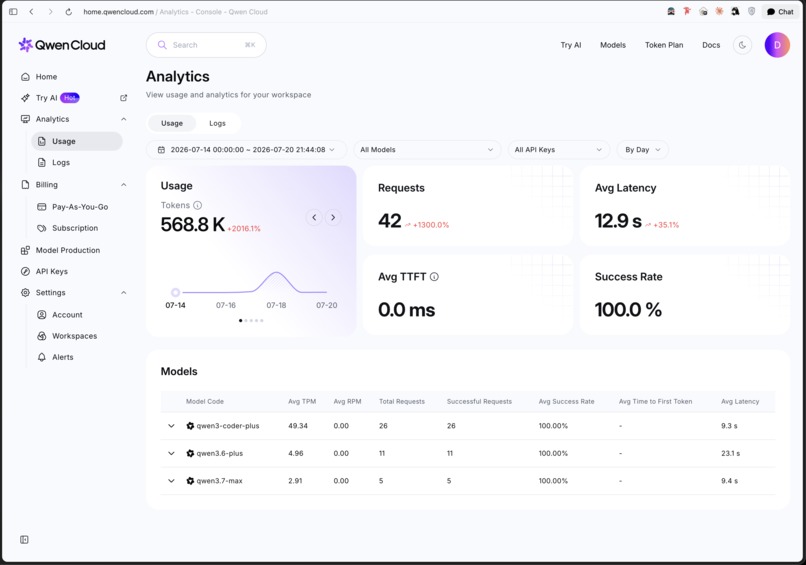Open the browser Chat button
Screen dimensions: 806x565
[x=780, y=11]
